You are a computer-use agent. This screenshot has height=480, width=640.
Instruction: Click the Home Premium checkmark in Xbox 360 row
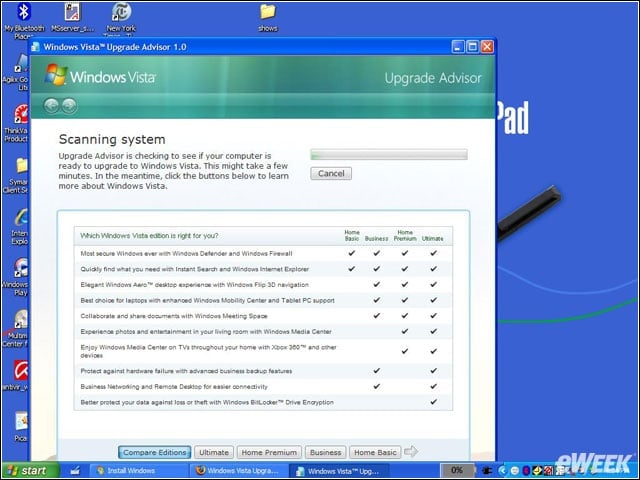tap(404, 351)
